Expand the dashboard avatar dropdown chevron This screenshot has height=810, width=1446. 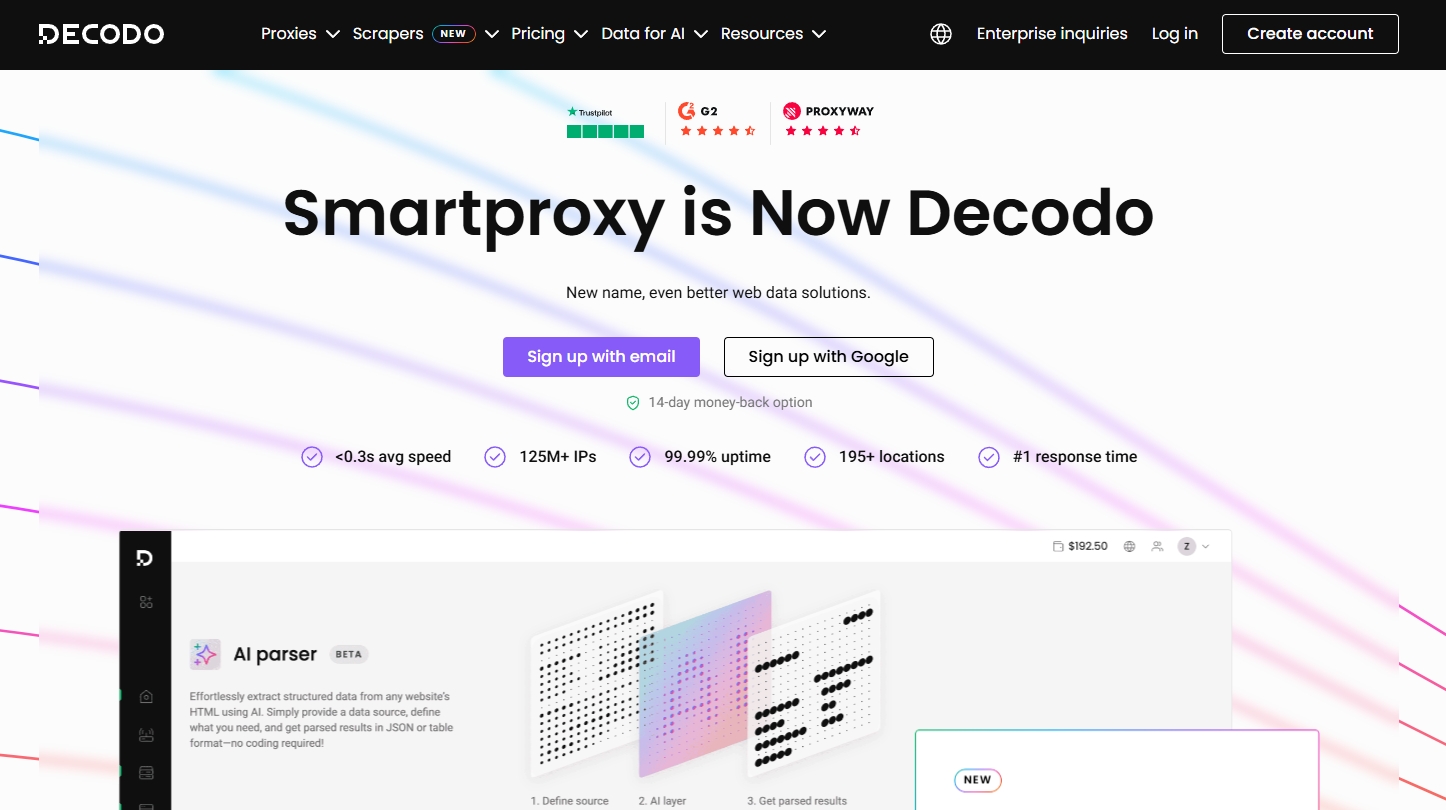coord(1206,547)
